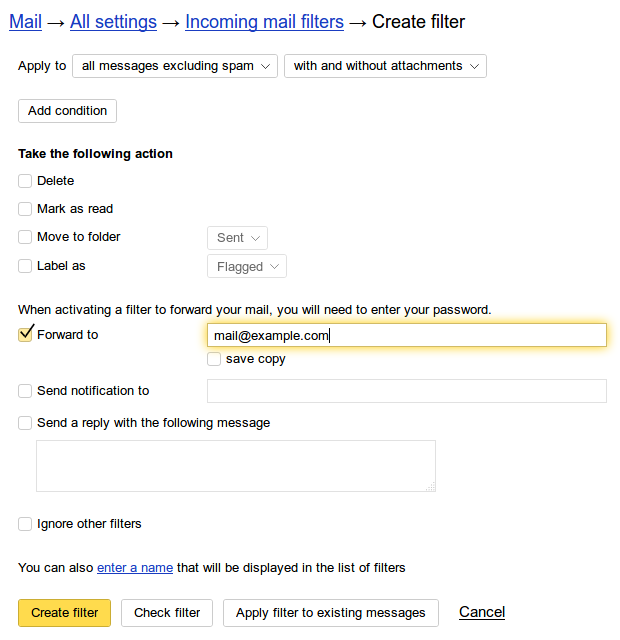Check the Move to folder box
This screenshot has width=620, height=640.
tap(25, 237)
